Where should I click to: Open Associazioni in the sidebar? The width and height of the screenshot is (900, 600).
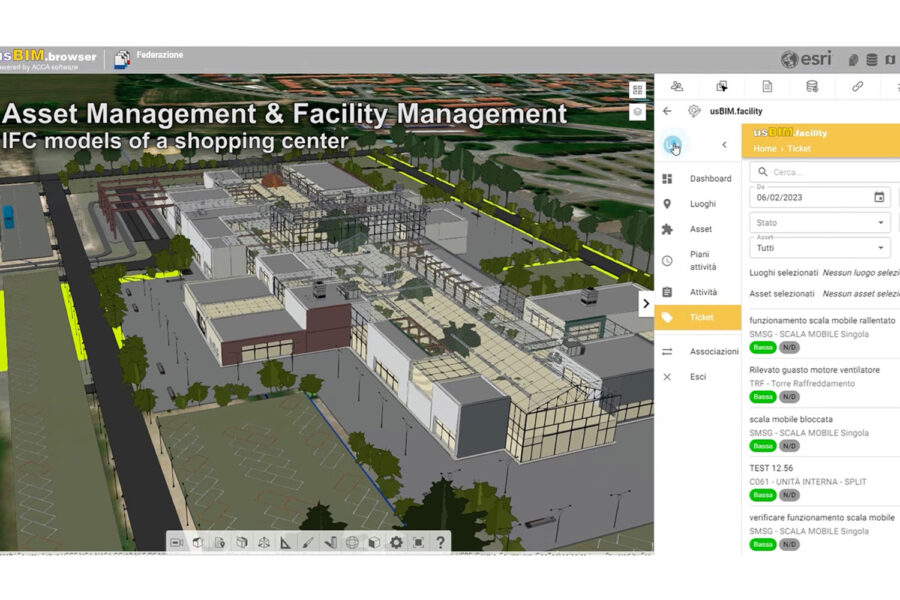(698, 351)
